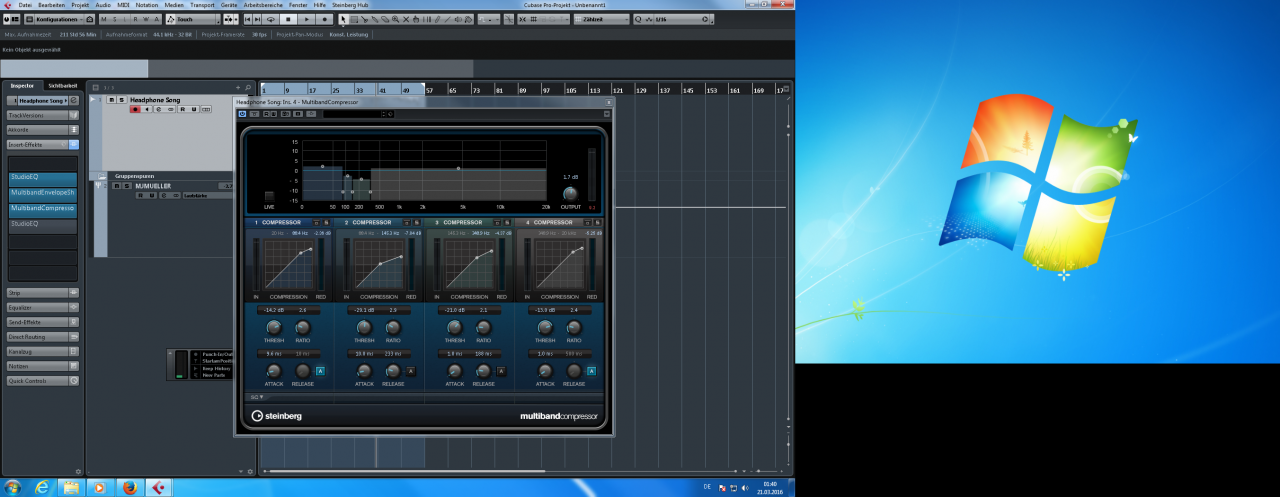The width and height of the screenshot is (1280, 497).
Task: Toggle MultibandCompressor plugin power button
Action: [242, 114]
